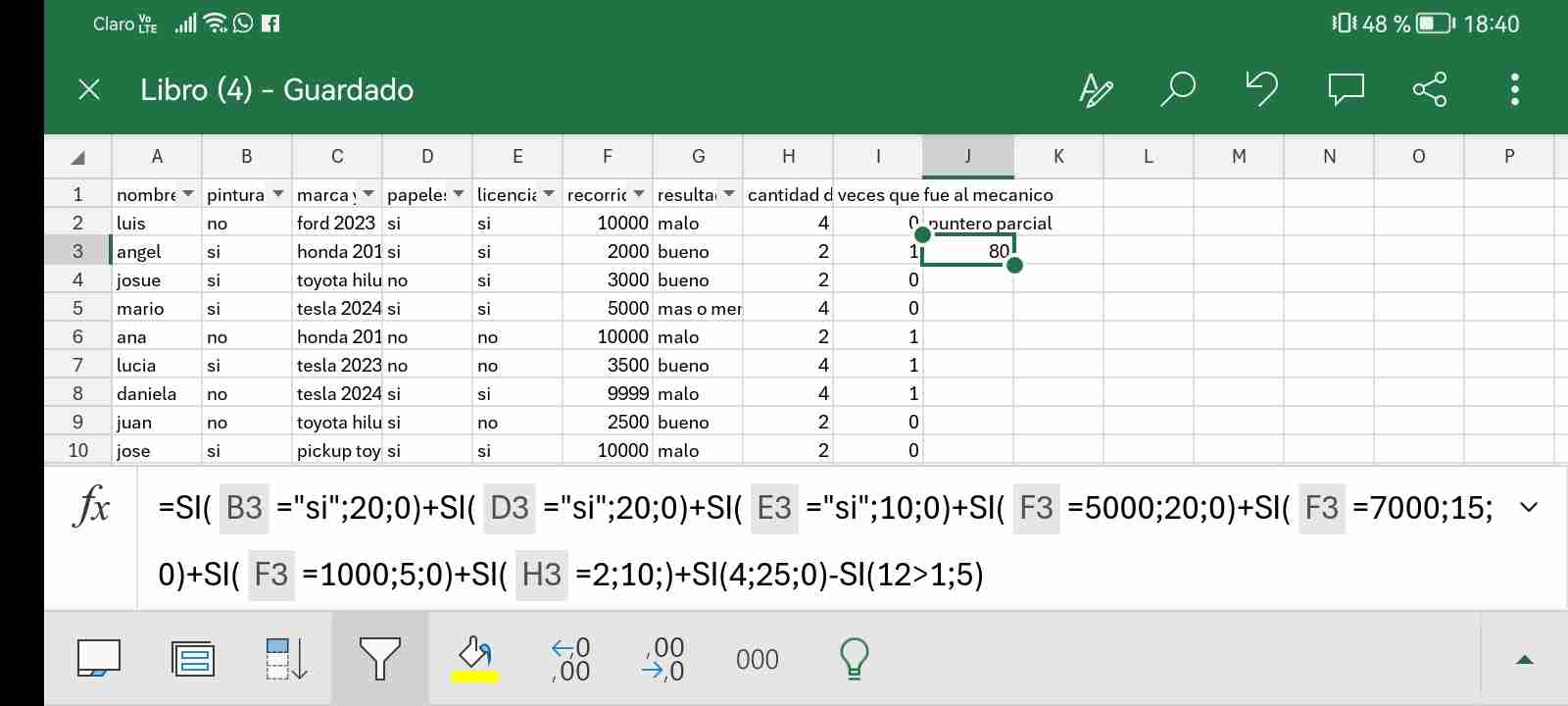The height and width of the screenshot is (706, 1568).
Task: Tap the search magnifier icon
Action: pos(1177,89)
